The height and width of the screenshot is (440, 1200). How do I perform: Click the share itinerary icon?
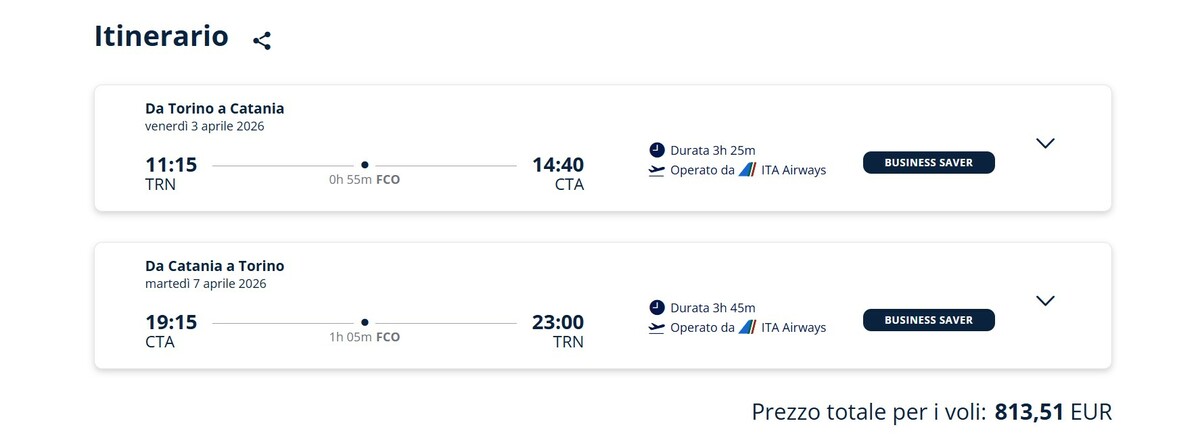click(x=262, y=41)
